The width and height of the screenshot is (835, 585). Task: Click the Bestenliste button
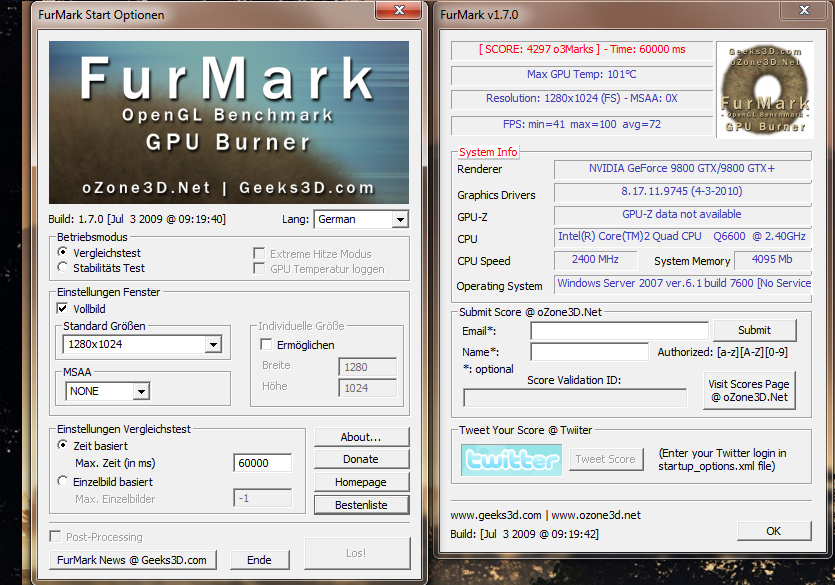coord(362,505)
